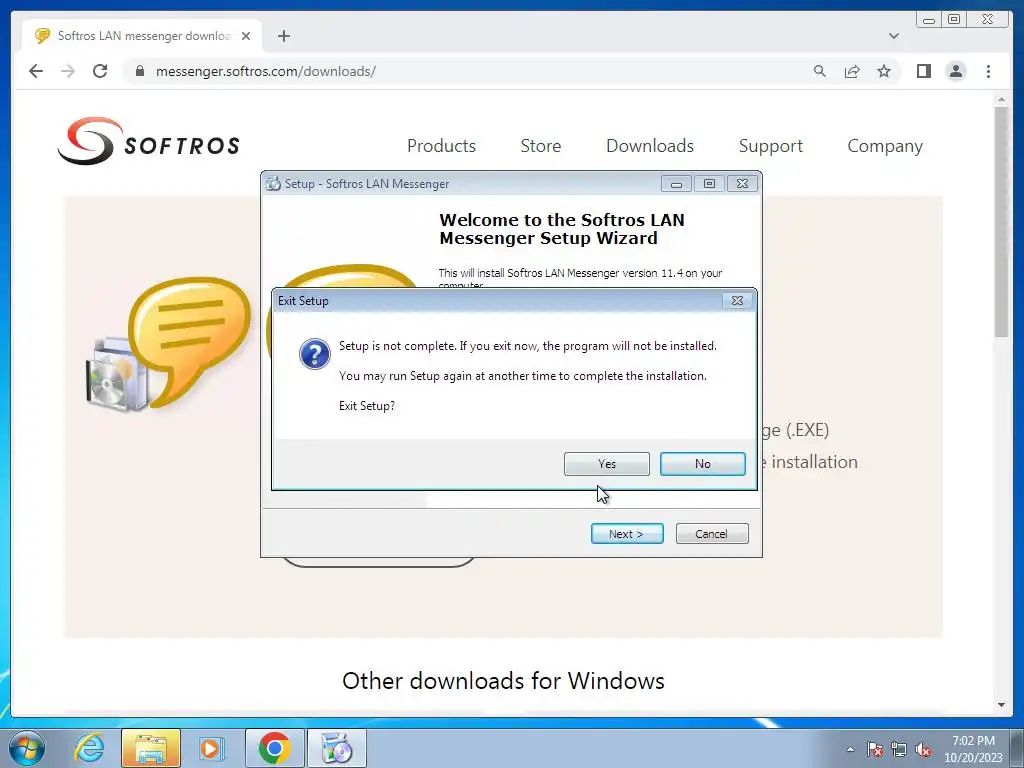
Task: Open a new Chrome tab
Action: (283, 36)
